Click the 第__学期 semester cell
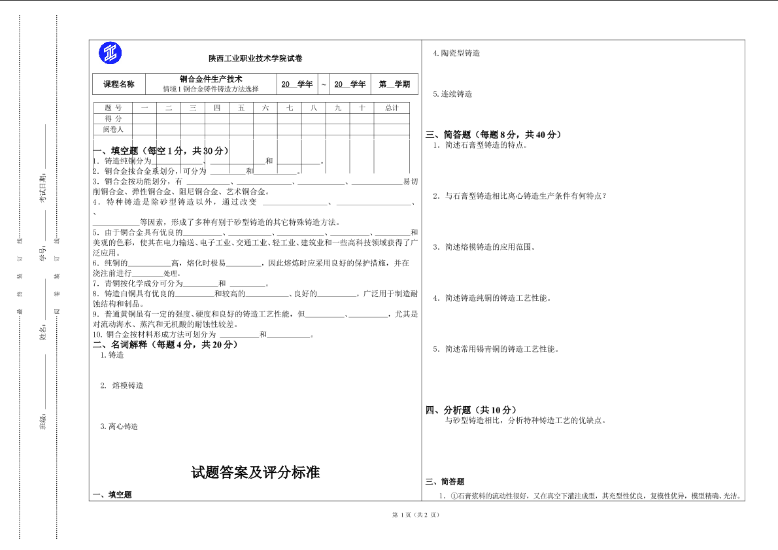 click(x=394, y=84)
